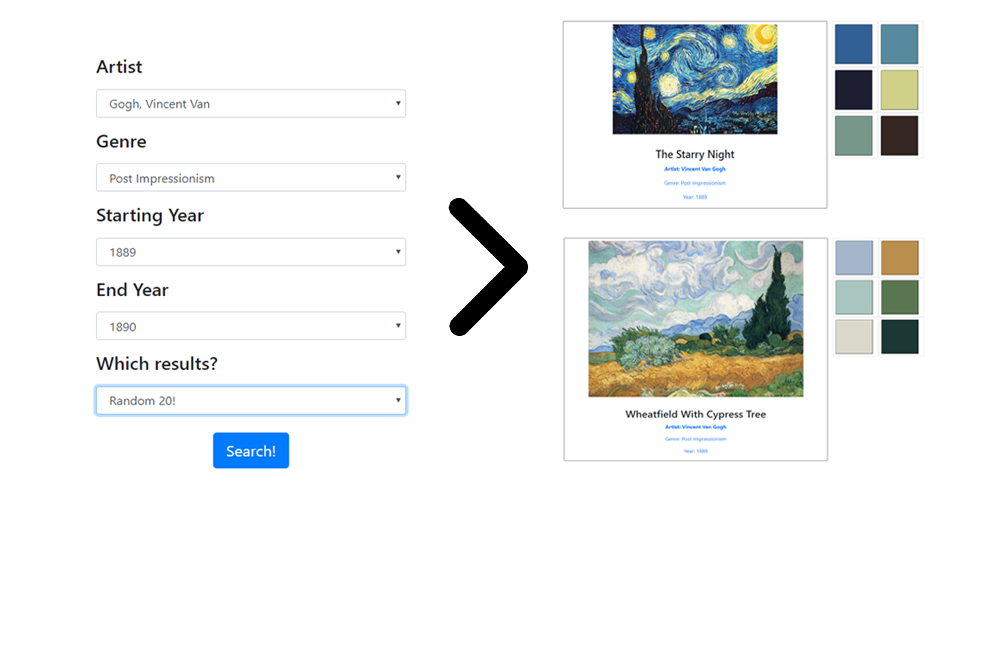Select the medium blue Starry Night swatch

(x=853, y=44)
